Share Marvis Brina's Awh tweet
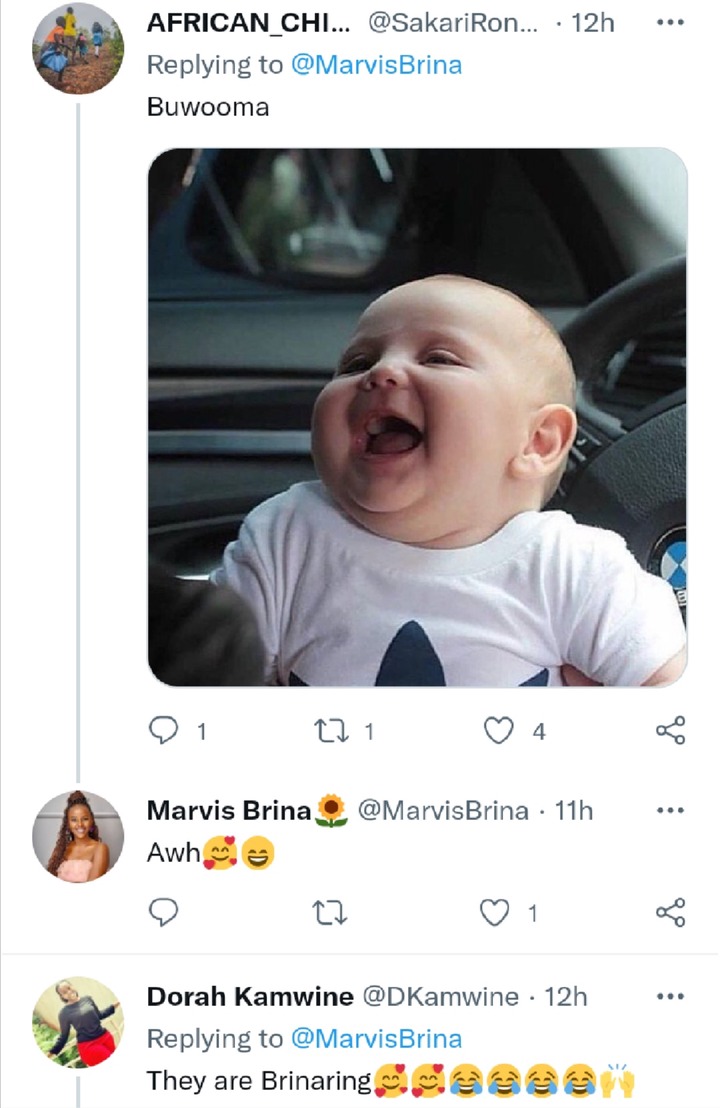The image size is (720, 1108). 671,912
